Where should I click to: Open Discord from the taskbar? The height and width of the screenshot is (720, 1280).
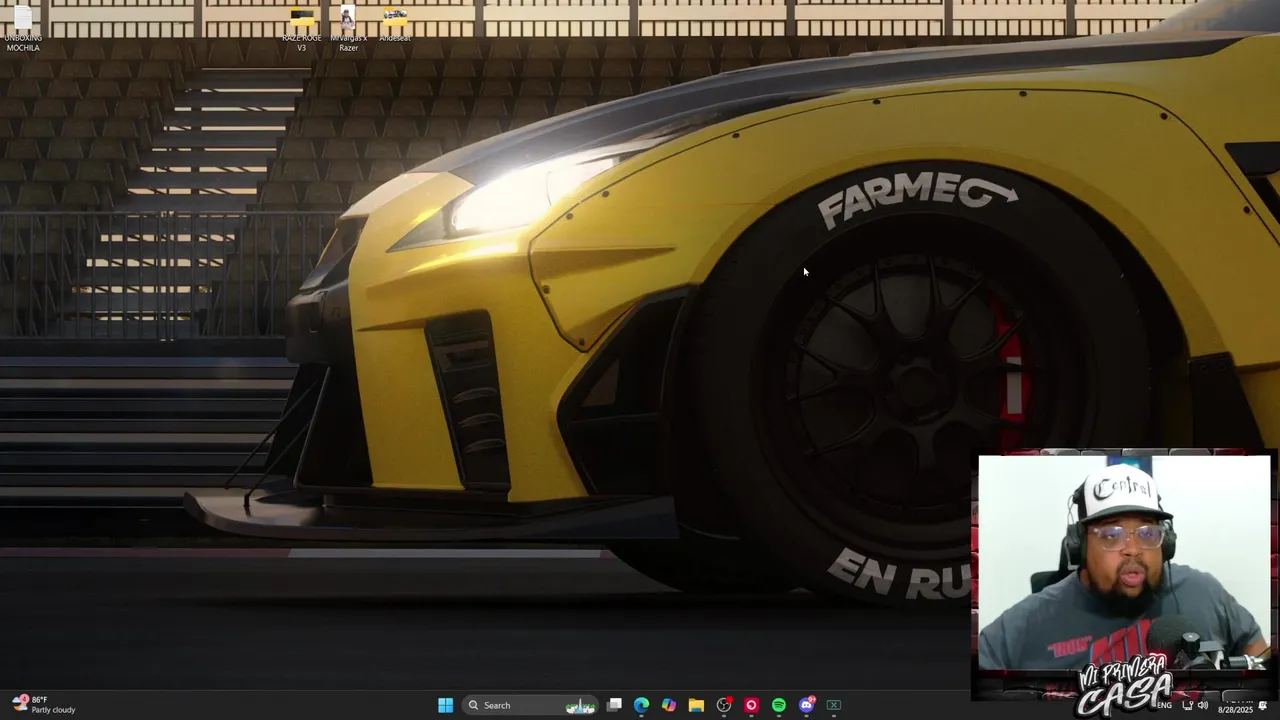point(806,705)
